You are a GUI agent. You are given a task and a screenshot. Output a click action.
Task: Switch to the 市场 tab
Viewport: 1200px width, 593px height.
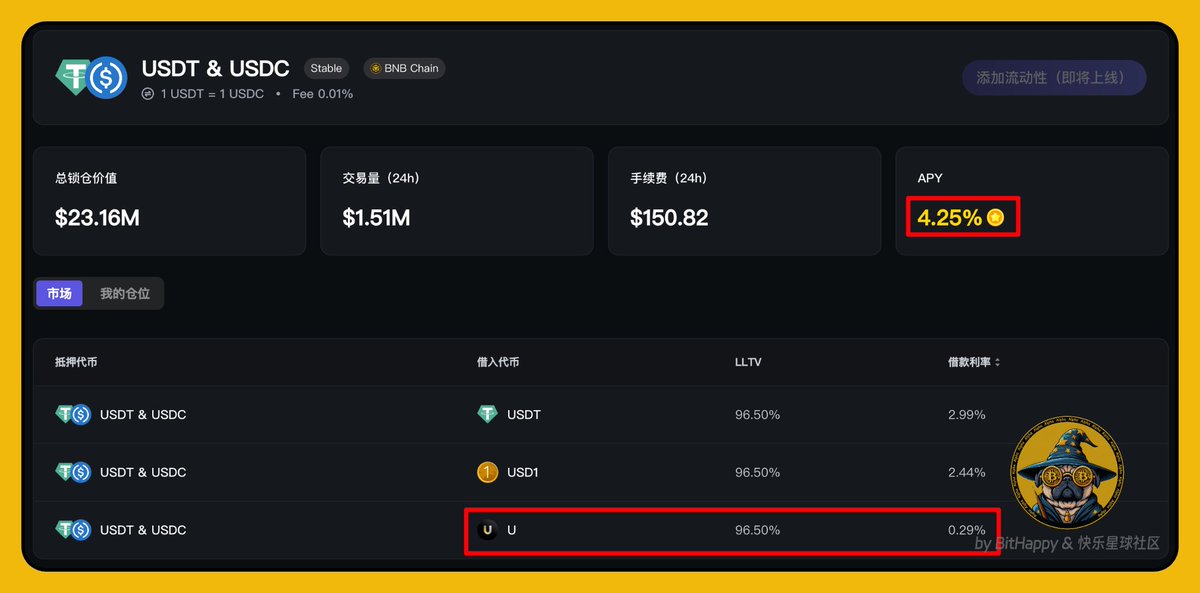(x=59, y=294)
